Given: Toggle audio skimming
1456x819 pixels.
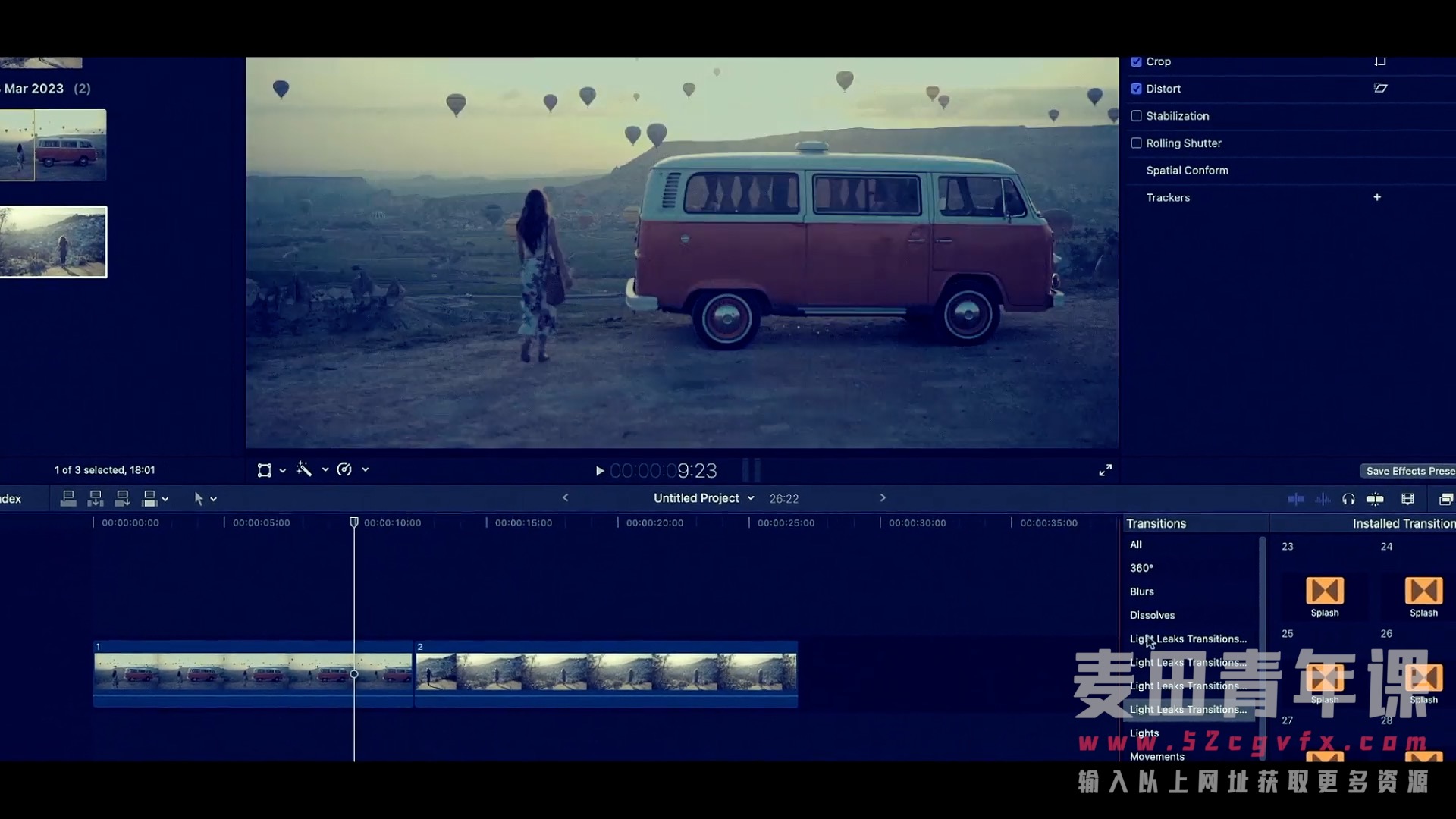Looking at the screenshot, I should click(x=1323, y=499).
